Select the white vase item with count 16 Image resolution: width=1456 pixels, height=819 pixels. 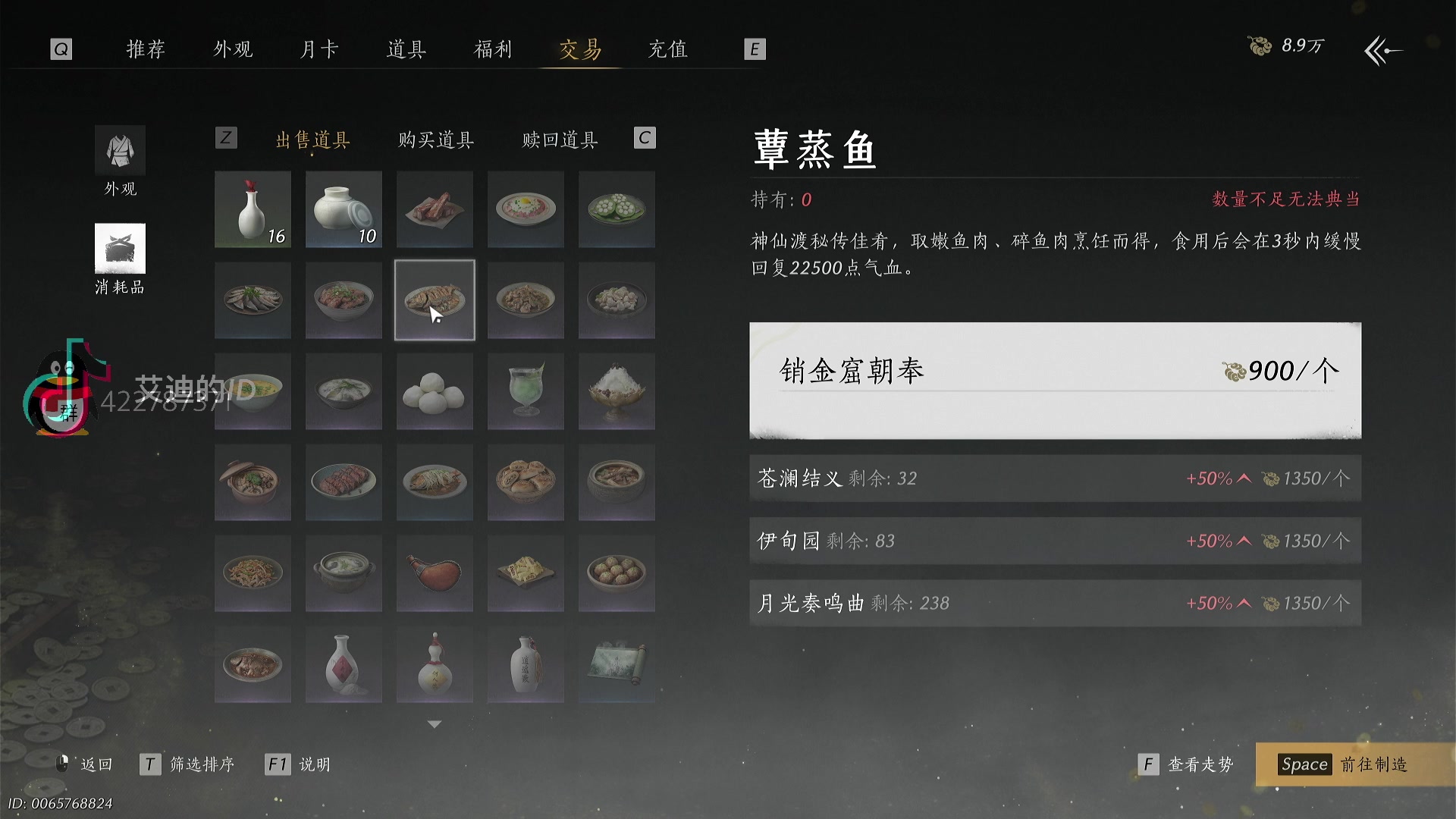[x=253, y=209]
